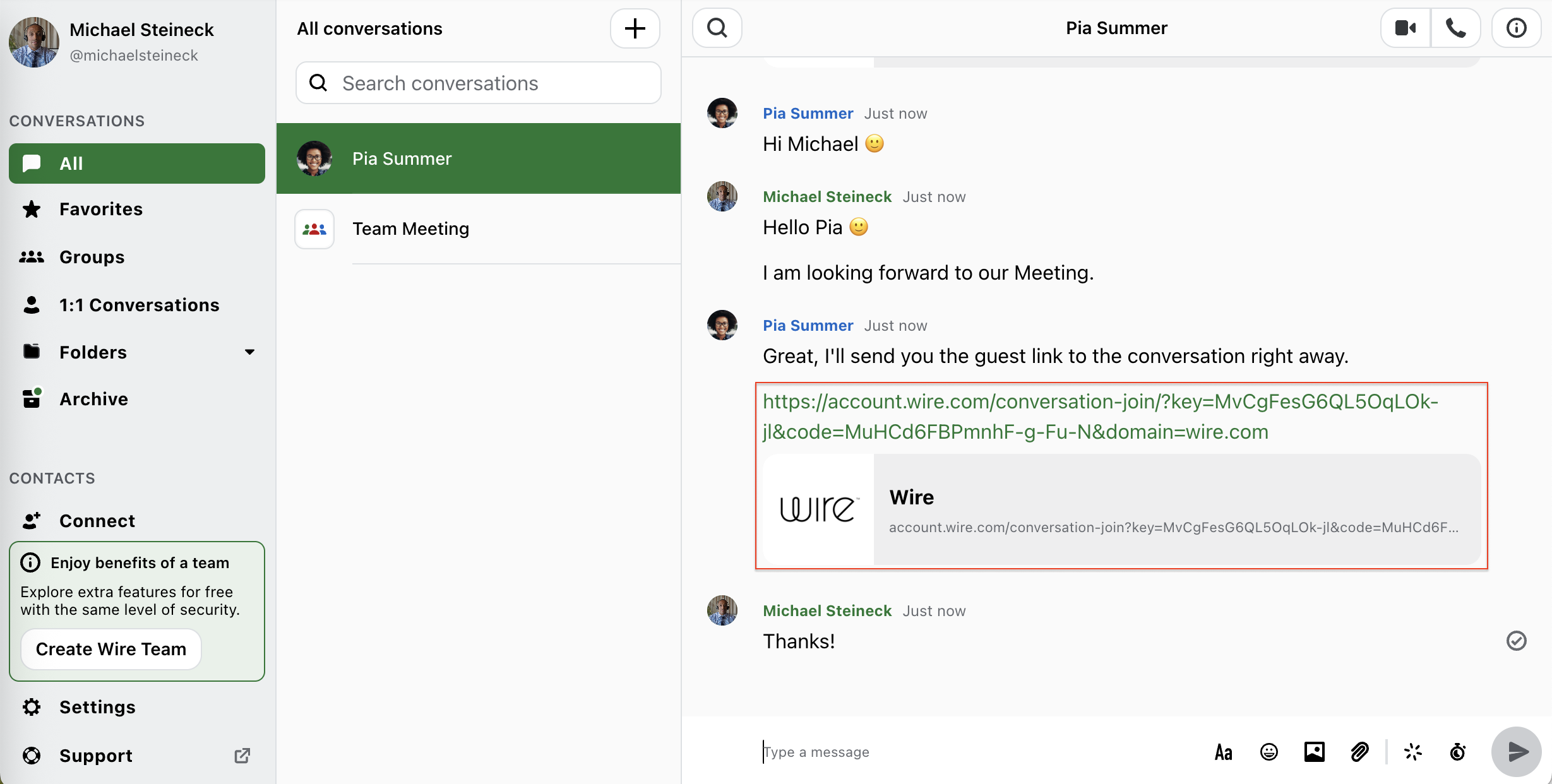Send a ping to Pia Summer
Screen dimensions: 1552x784
click(x=1412, y=752)
